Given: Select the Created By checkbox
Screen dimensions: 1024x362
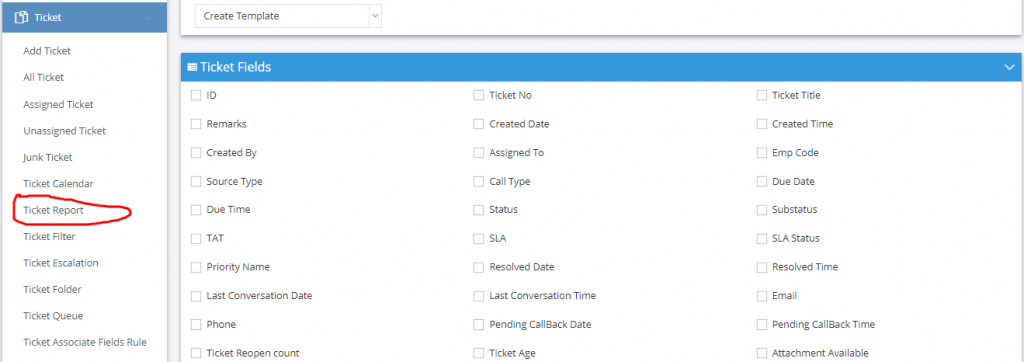Looking at the screenshot, I should pos(196,153).
